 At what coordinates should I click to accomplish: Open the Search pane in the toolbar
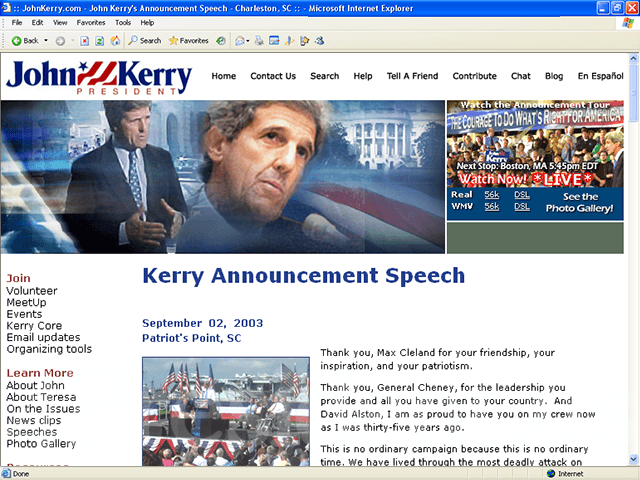(145, 41)
